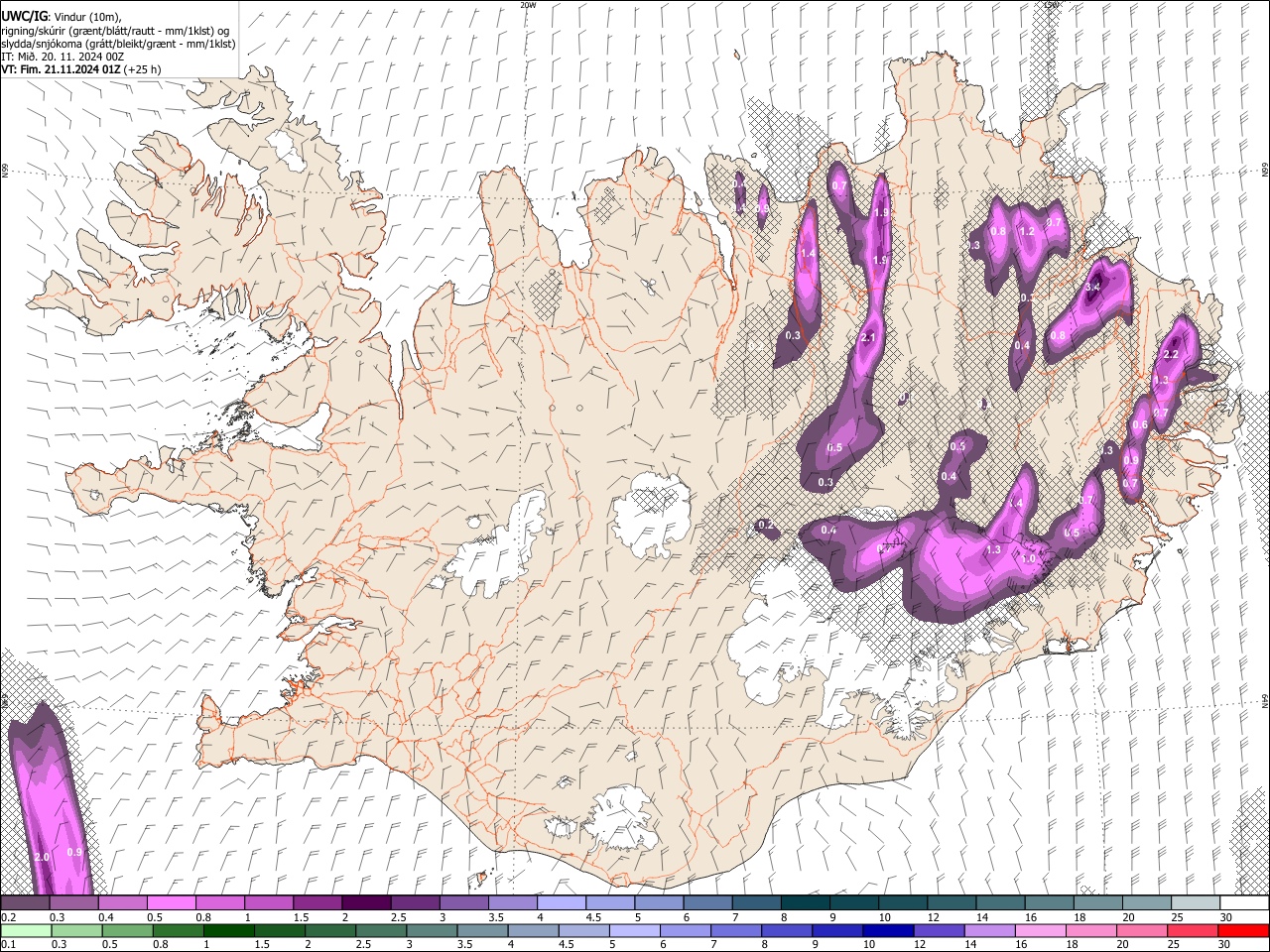Click the 1.0 precipitation value on the map

pyautogui.click(x=1029, y=559)
